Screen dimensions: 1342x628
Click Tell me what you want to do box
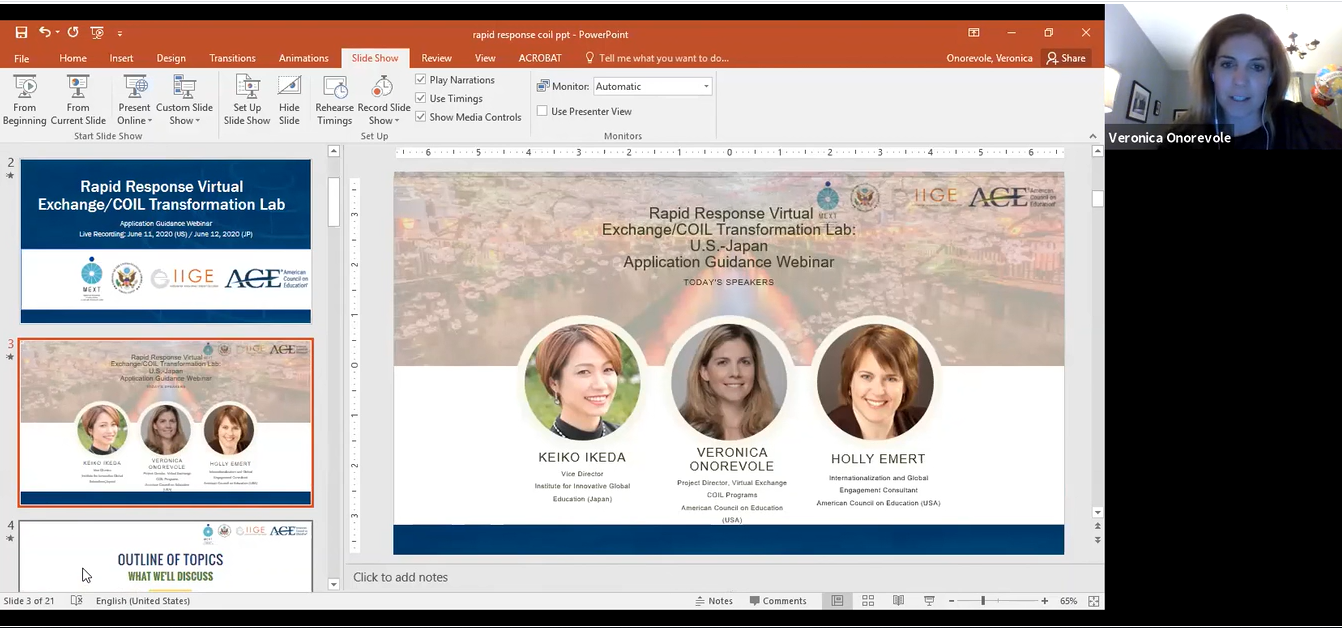click(x=657, y=58)
